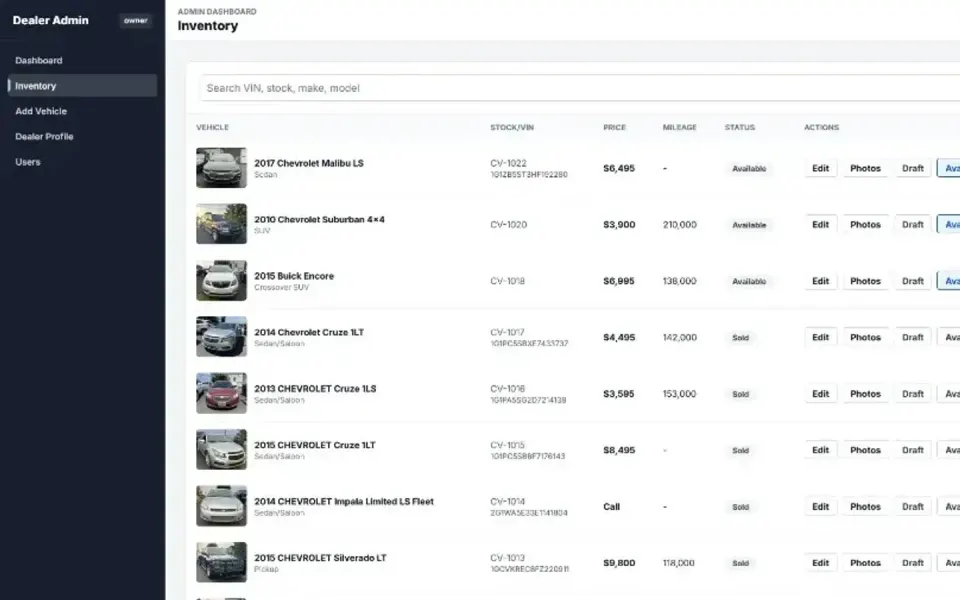Click stock number CV-1020

pos(508,225)
